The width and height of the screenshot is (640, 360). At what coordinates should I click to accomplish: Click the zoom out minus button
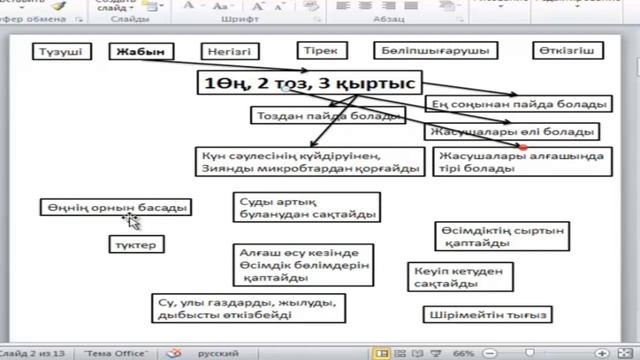click(x=490, y=353)
